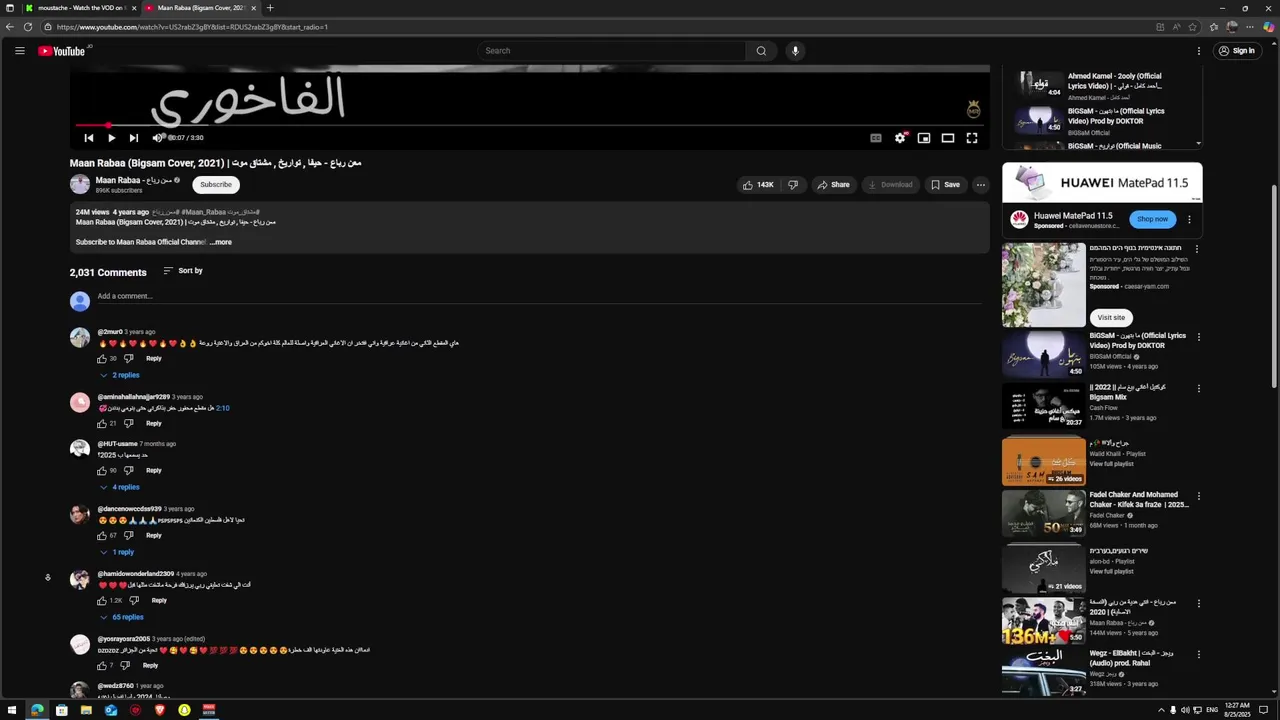1280x720 pixels.
Task: Open taskbar clock showing 12:27 AM
Action: pyautogui.click(x=1237, y=710)
